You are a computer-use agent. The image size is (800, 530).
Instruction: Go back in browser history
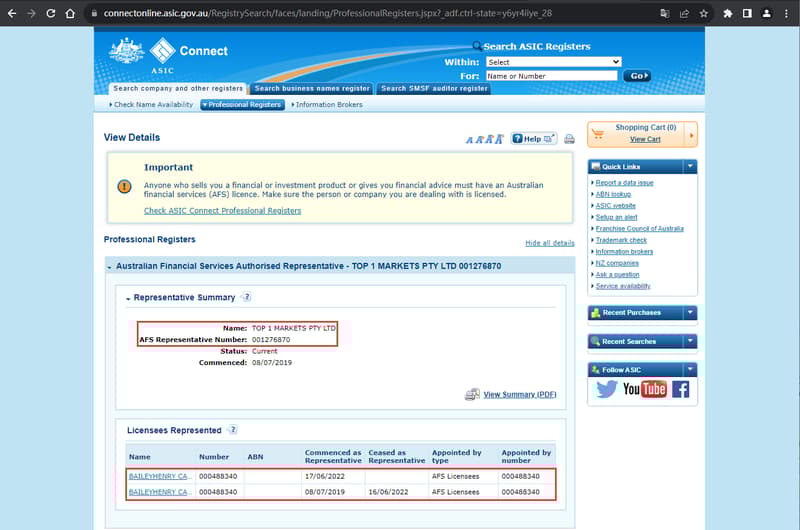tap(12, 13)
